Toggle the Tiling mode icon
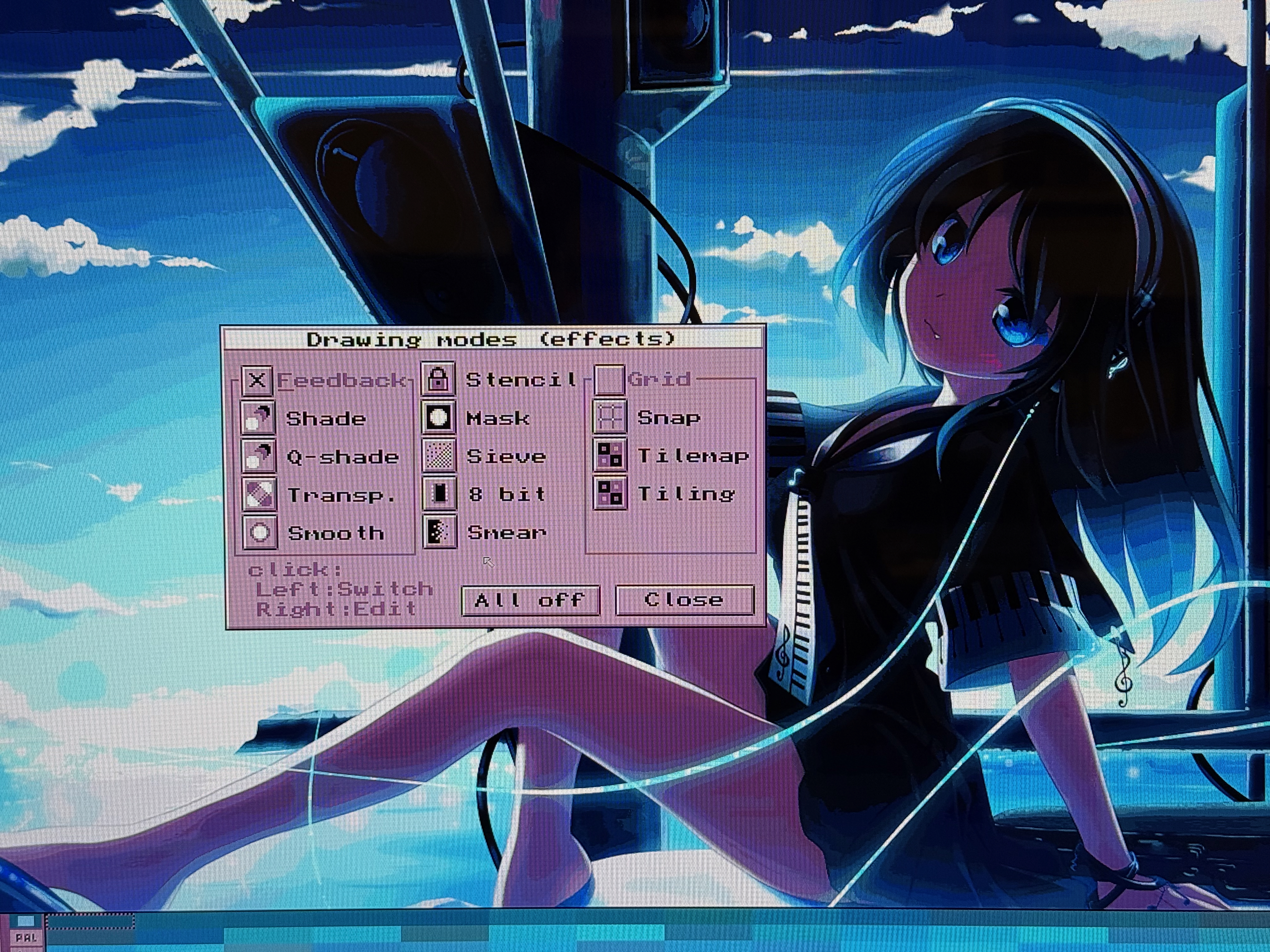 click(x=610, y=494)
